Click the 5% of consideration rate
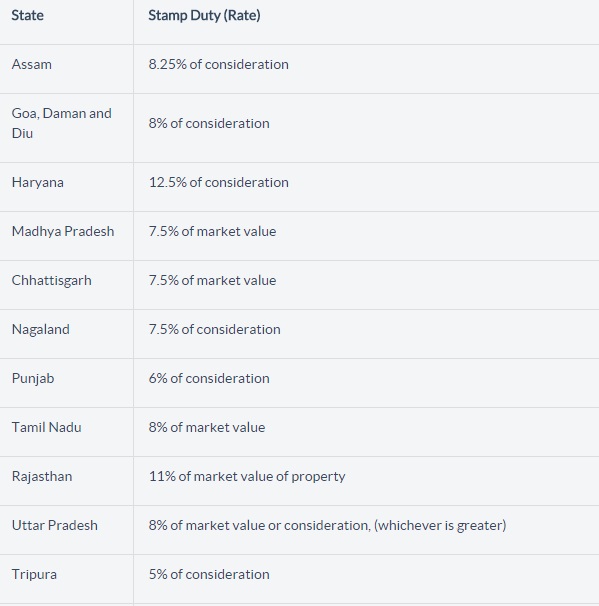The width and height of the screenshot is (599, 606). coord(209,574)
